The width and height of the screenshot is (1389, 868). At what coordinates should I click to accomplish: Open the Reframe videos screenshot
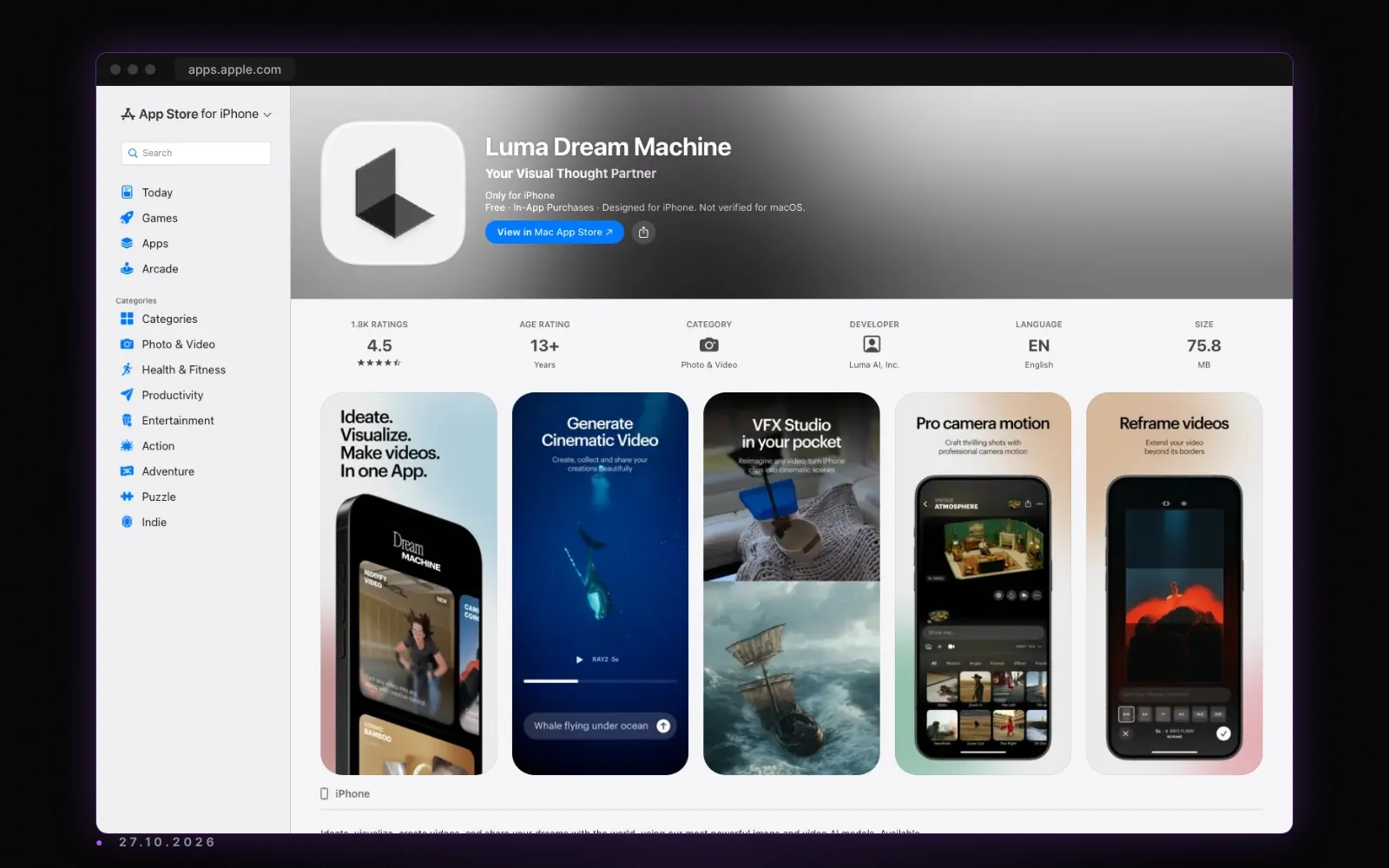click(1175, 583)
